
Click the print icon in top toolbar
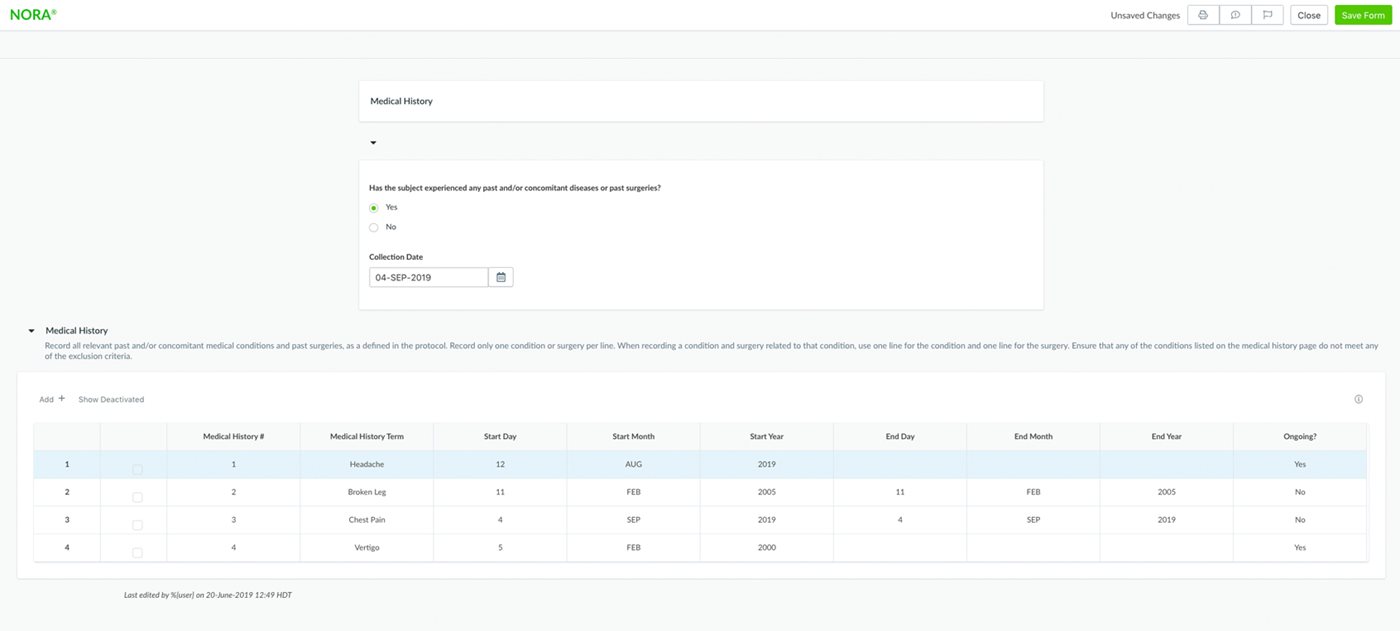(x=1203, y=15)
